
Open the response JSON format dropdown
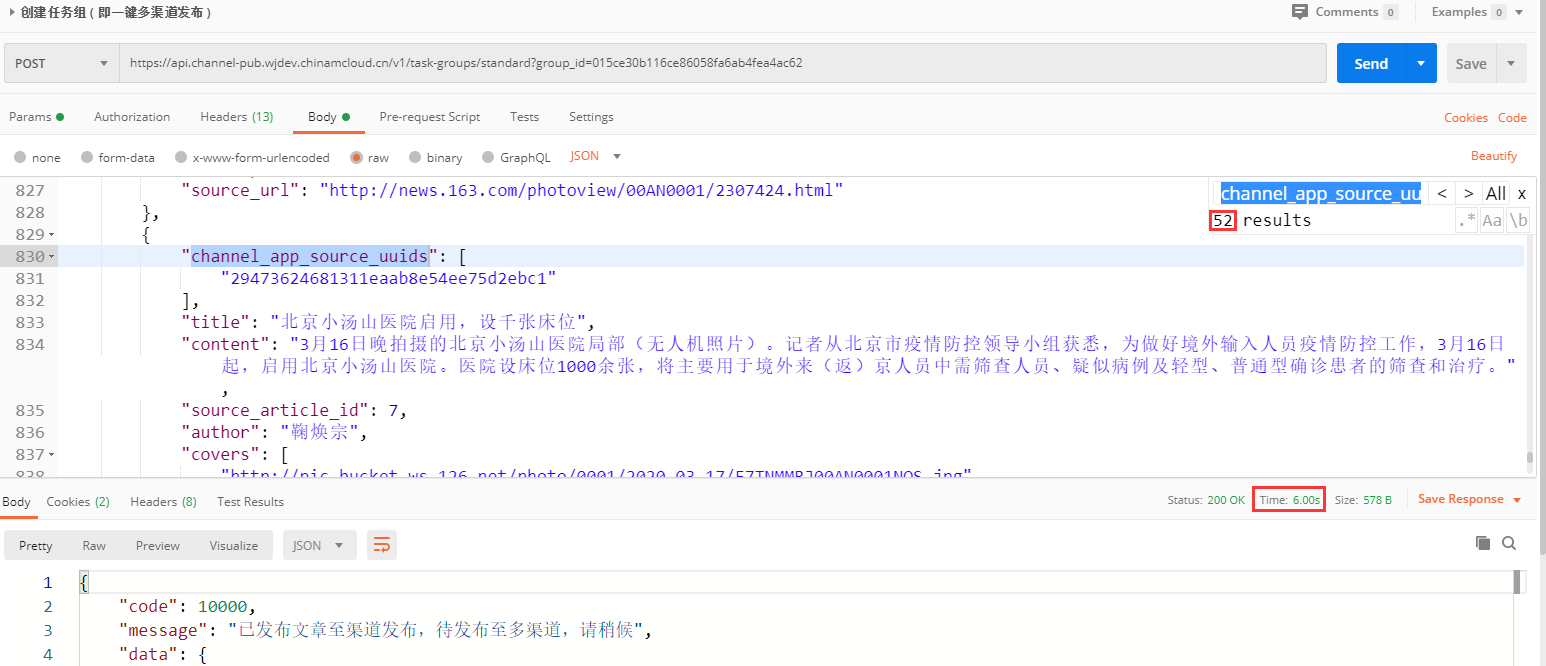319,545
